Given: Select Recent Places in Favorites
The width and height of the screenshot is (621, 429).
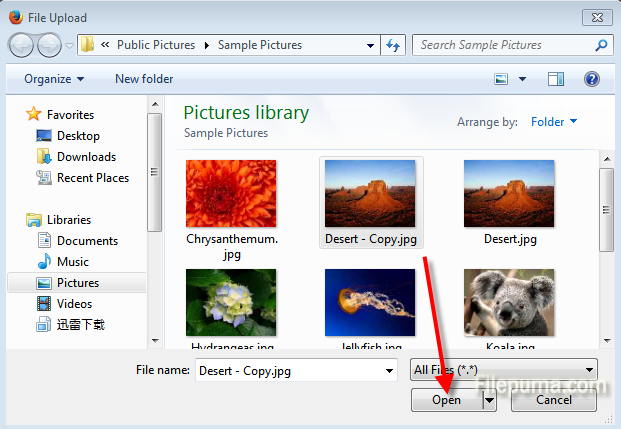Looking at the screenshot, I should 93,178.
